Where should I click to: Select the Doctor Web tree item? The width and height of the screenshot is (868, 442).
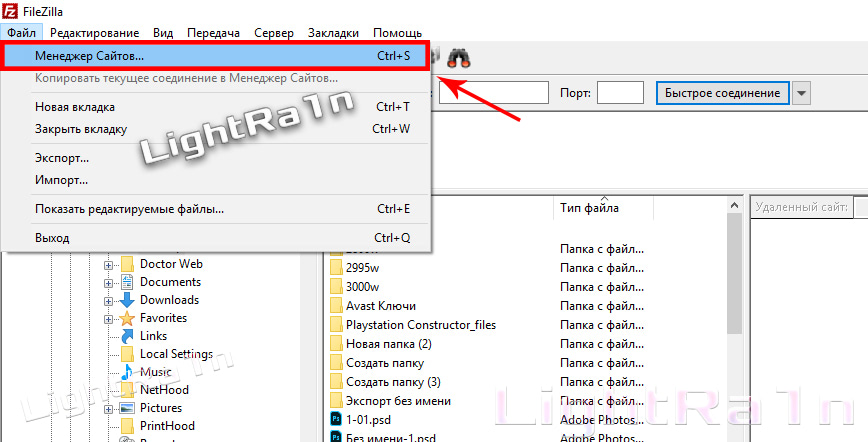pos(171,264)
